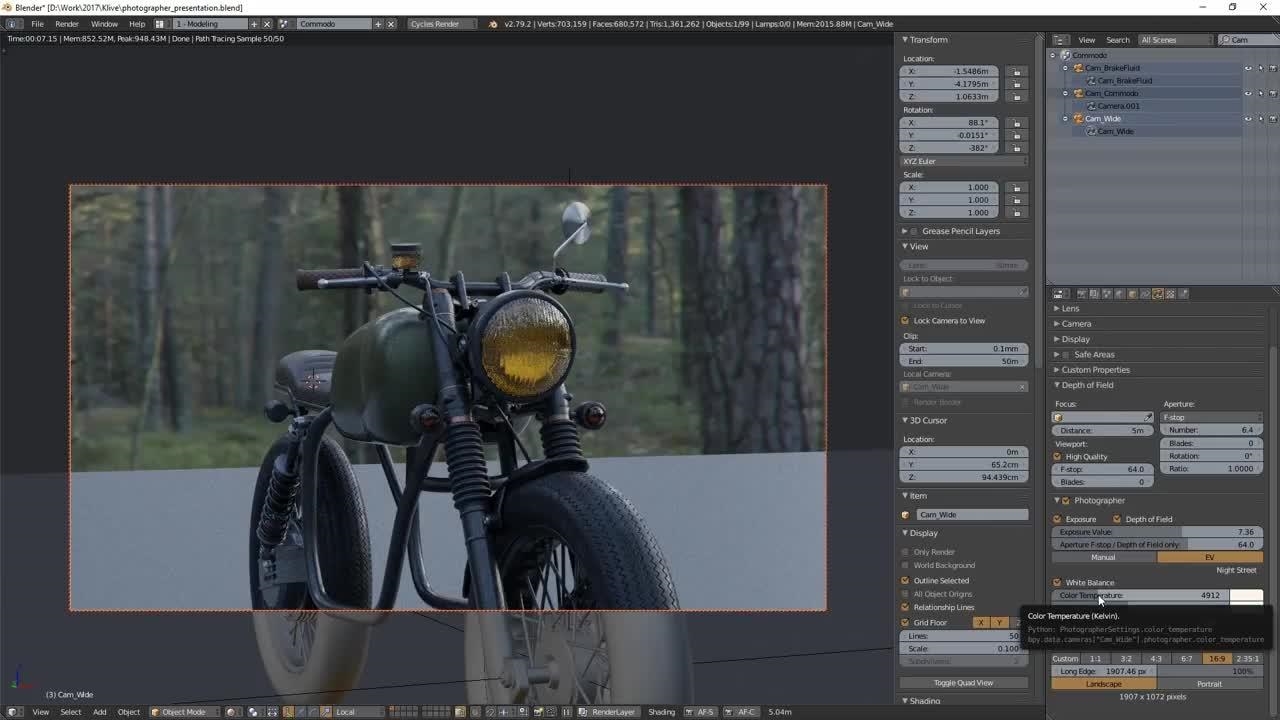The height and width of the screenshot is (720, 1280).
Task: Click camera data icon next to Camera.001
Action: click(1091, 106)
